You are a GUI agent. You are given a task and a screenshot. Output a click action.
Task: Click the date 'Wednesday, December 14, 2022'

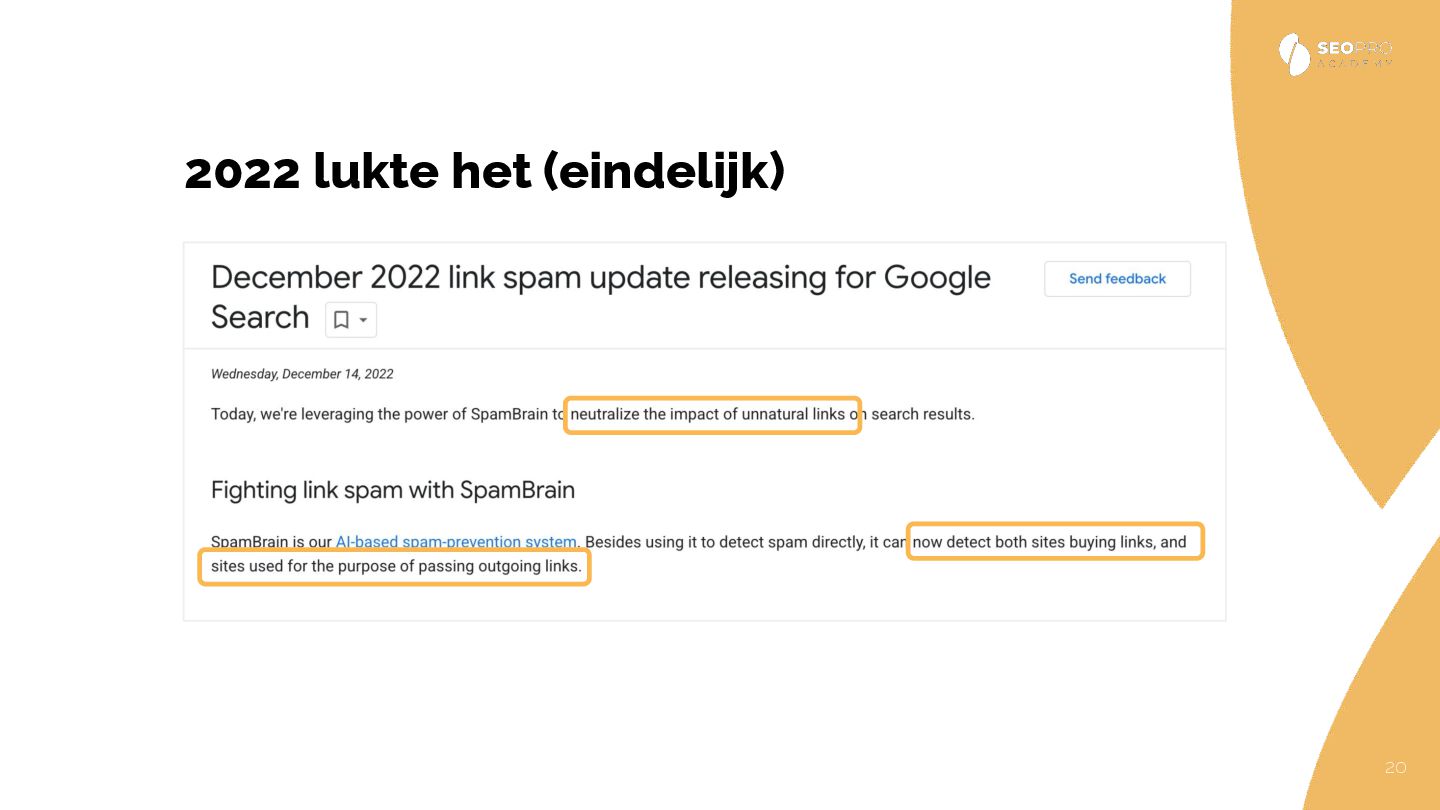(x=302, y=374)
